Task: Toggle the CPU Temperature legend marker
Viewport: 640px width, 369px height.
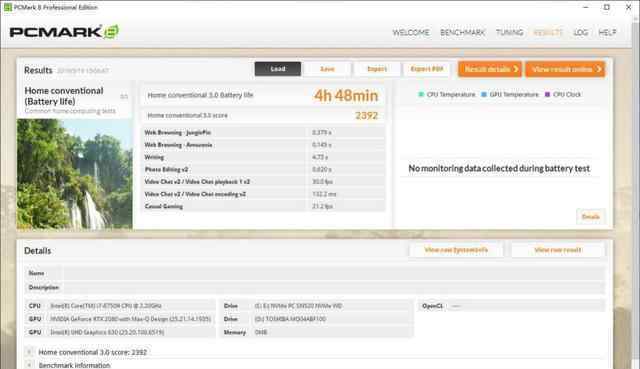Action: click(421, 94)
